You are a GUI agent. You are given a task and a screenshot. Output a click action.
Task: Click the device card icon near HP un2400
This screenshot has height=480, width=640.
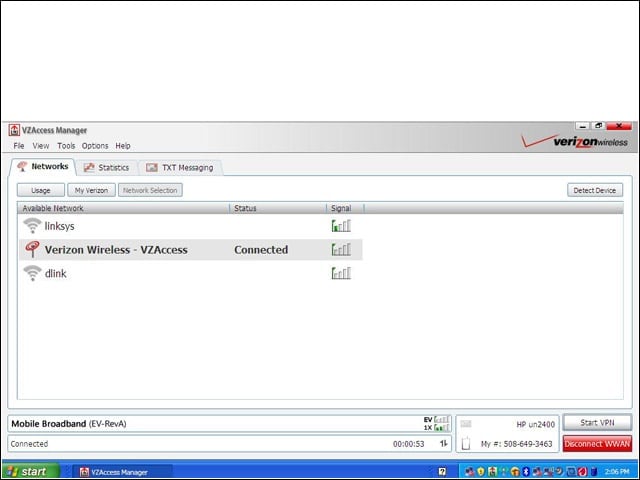tap(466, 424)
